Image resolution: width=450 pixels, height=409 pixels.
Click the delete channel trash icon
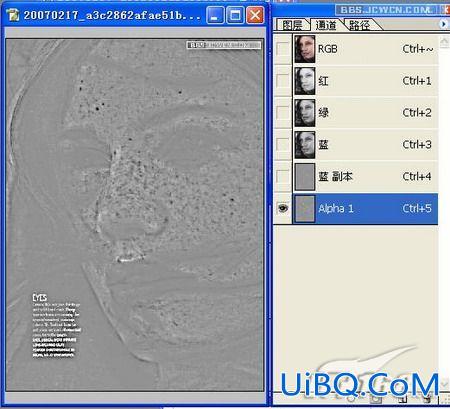(x=428, y=398)
